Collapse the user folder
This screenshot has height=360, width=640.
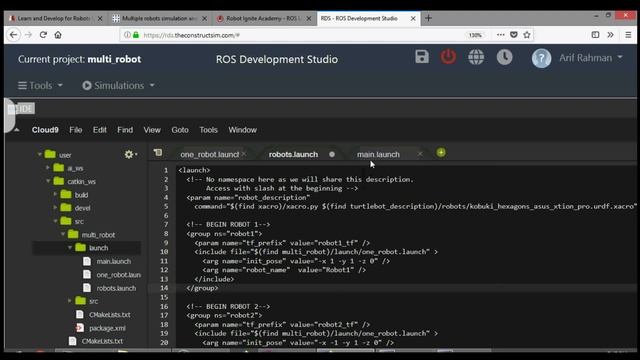point(40,154)
